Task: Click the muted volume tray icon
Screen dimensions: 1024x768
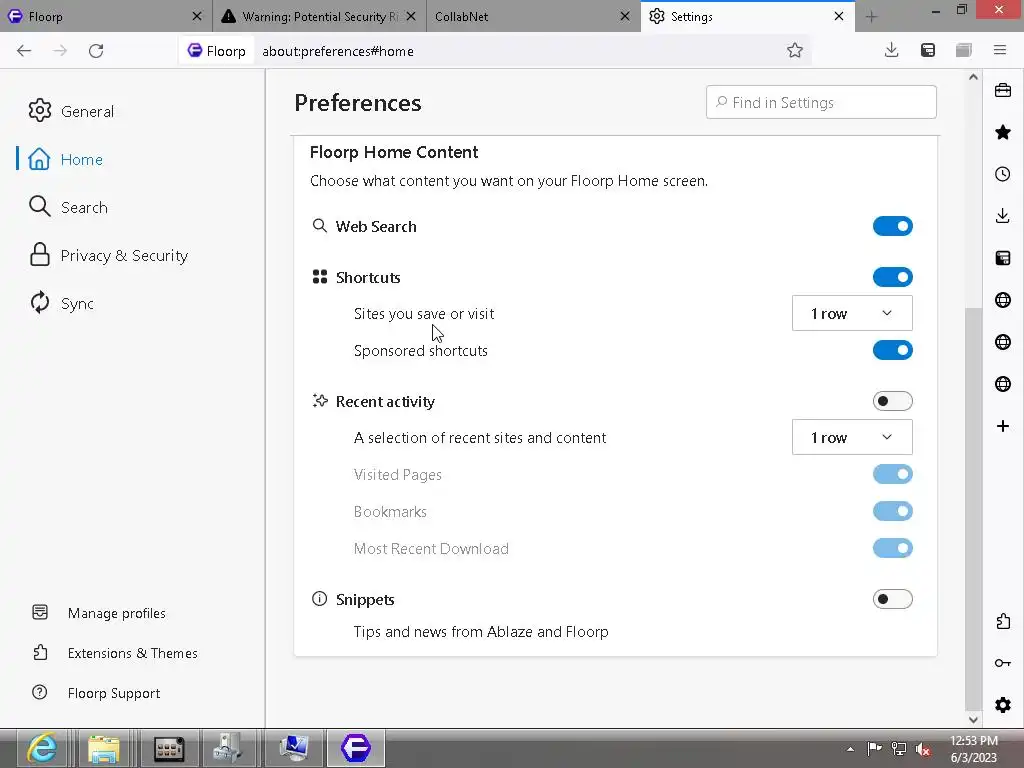Action: [923, 749]
